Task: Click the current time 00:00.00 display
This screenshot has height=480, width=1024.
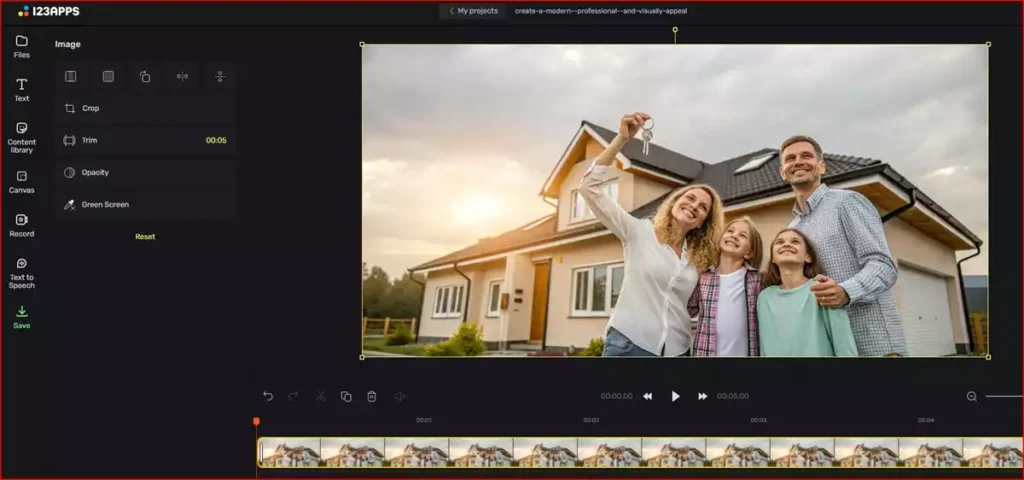Action: (616, 396)
